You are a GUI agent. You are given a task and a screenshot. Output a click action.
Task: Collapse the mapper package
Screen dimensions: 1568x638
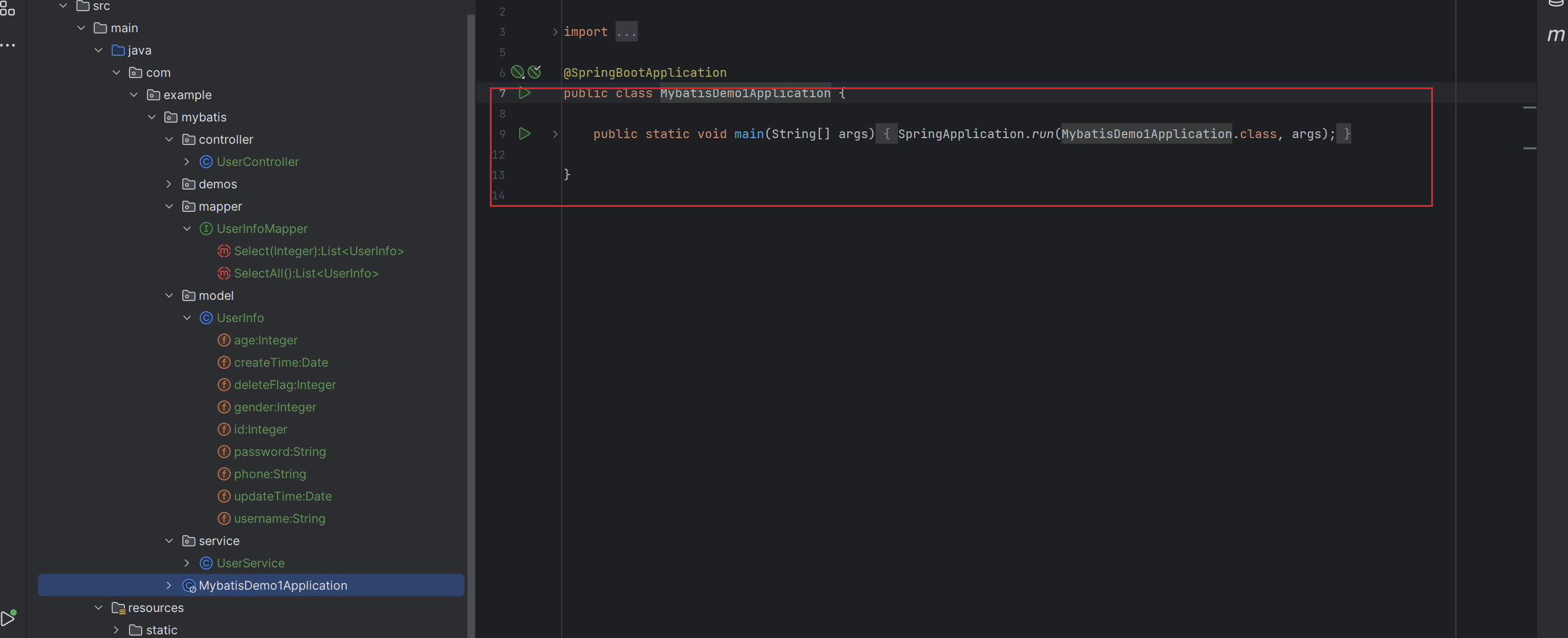pos(169,206)
